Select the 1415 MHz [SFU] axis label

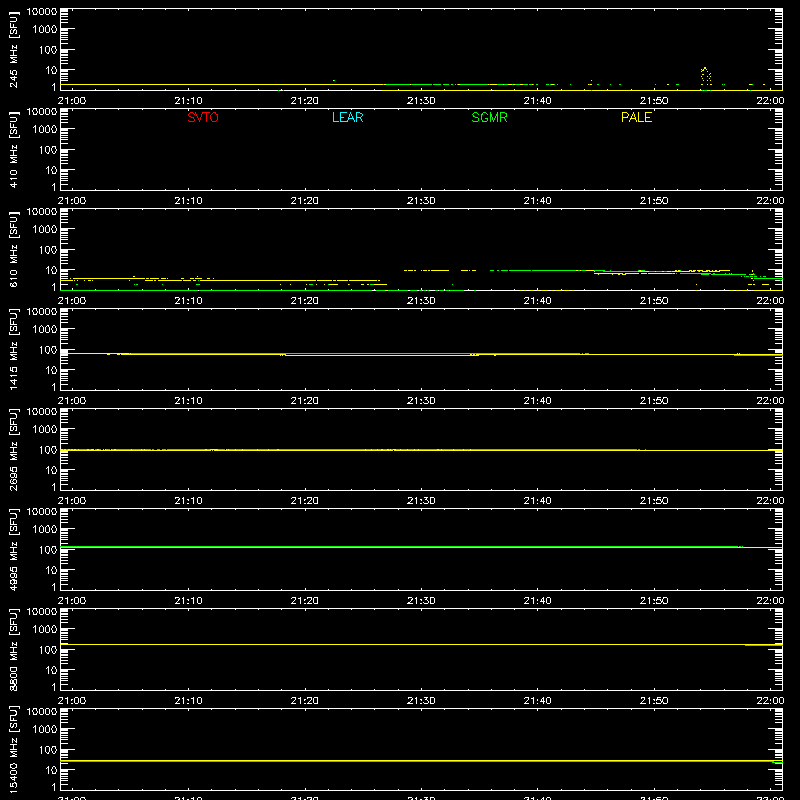click(x=13, y=349)
